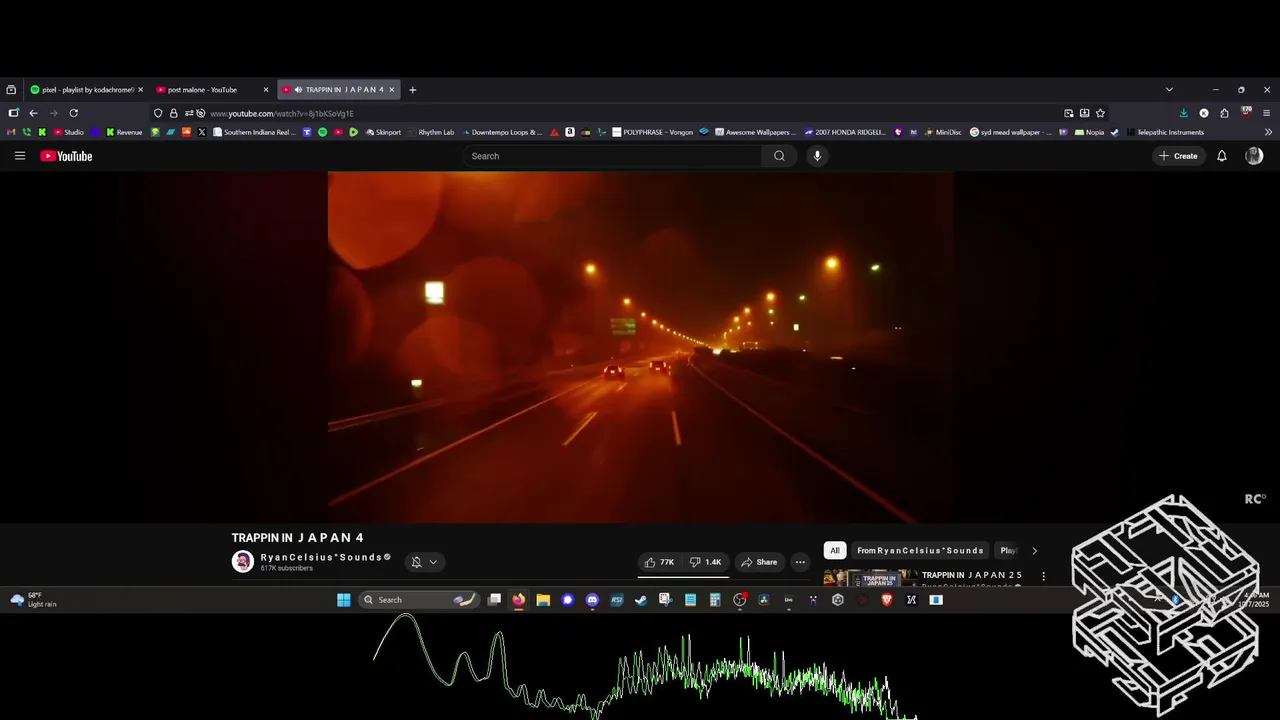1280x720 pixels.
Task: Open YouTube notifications bell
Action: tap(1221, 156)
